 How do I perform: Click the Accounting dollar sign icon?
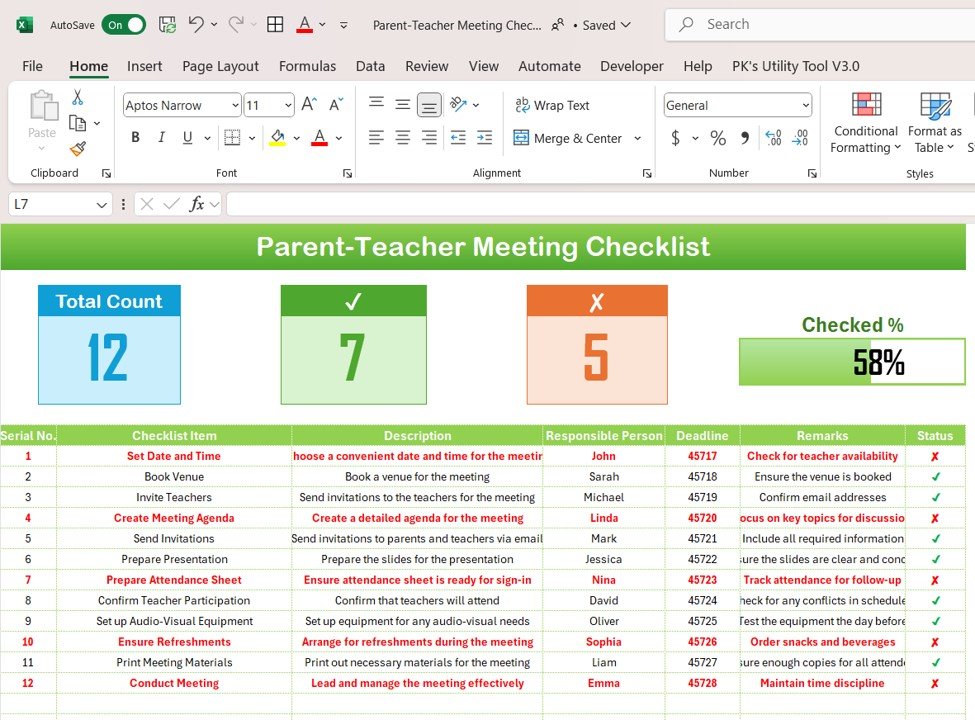pos(676,138)
